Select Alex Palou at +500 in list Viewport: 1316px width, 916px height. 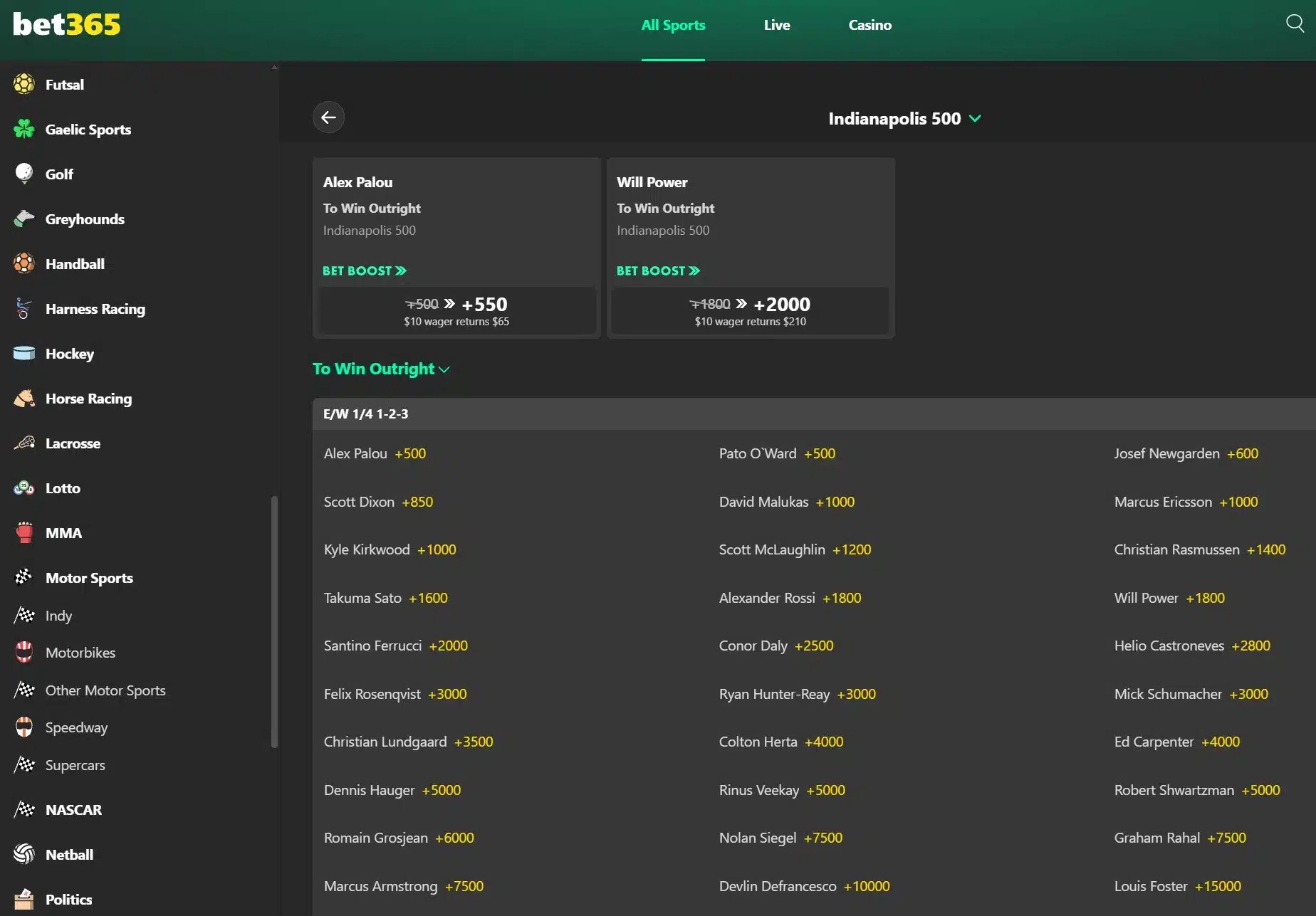tap(375, 453)
